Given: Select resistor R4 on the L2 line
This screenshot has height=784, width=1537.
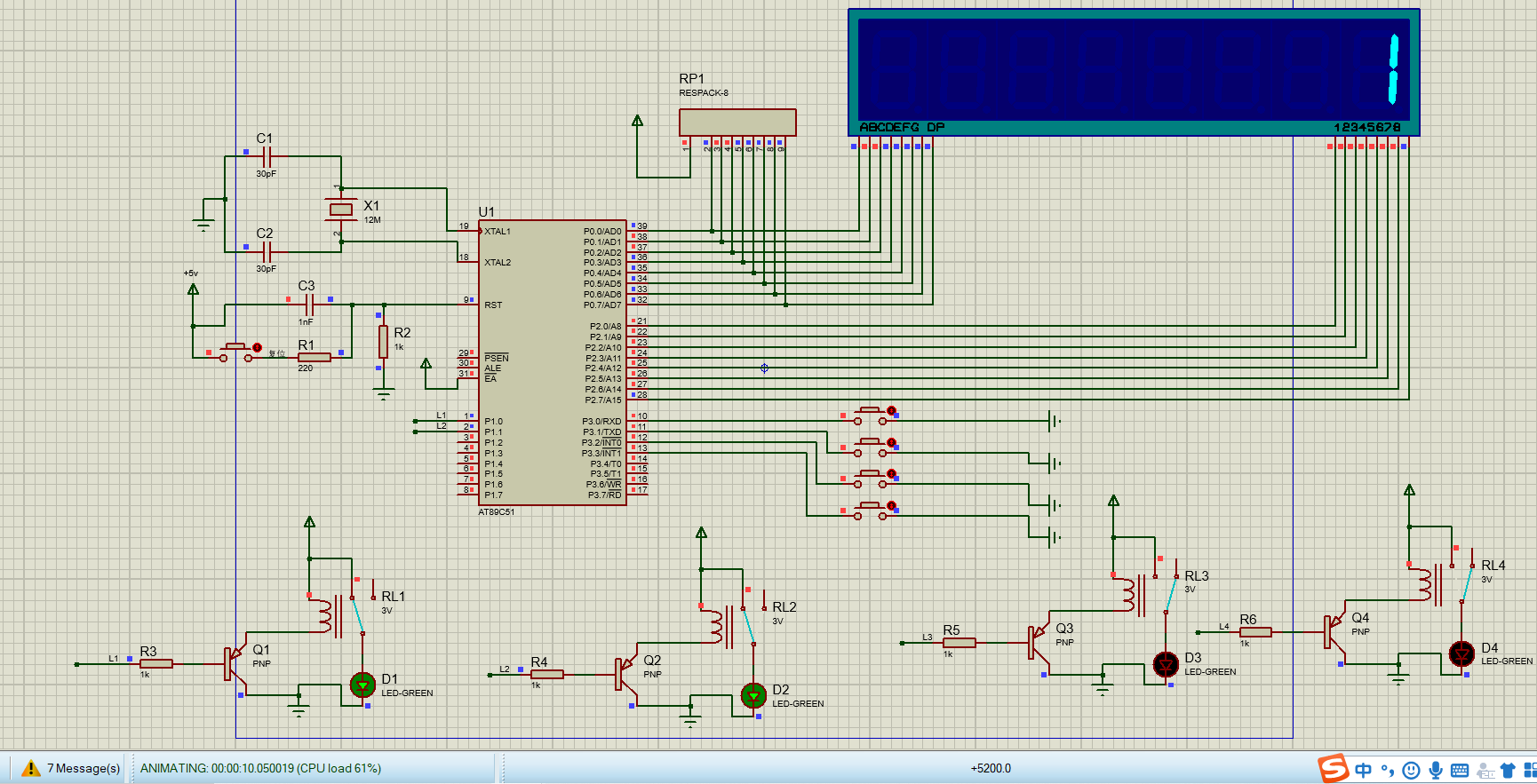Looking at the screenshot, I should pyautogui.click(x=546, y=674).
